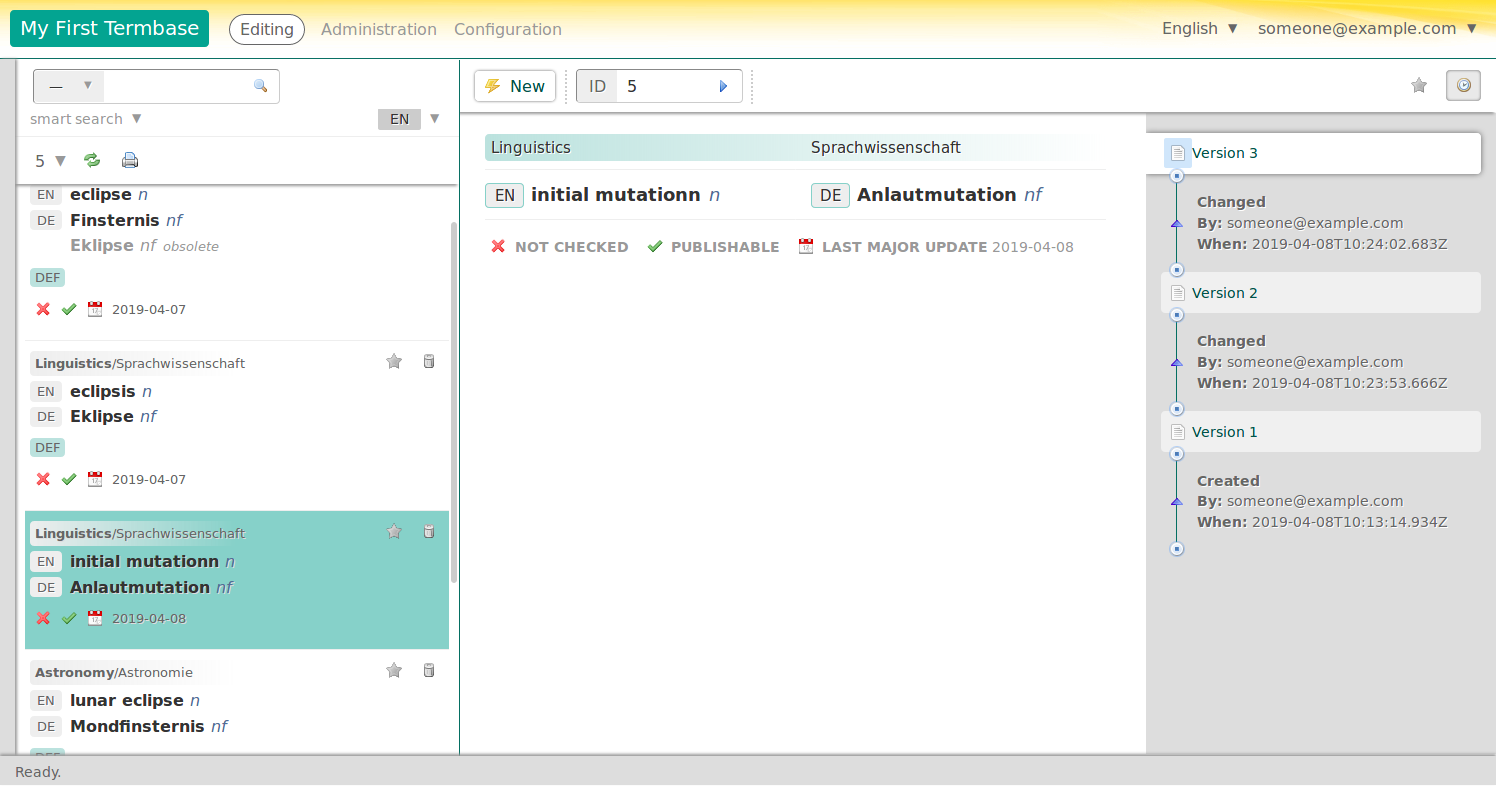Create a new entry with the New button
The image size is (1496, 786).
point(514,86)
